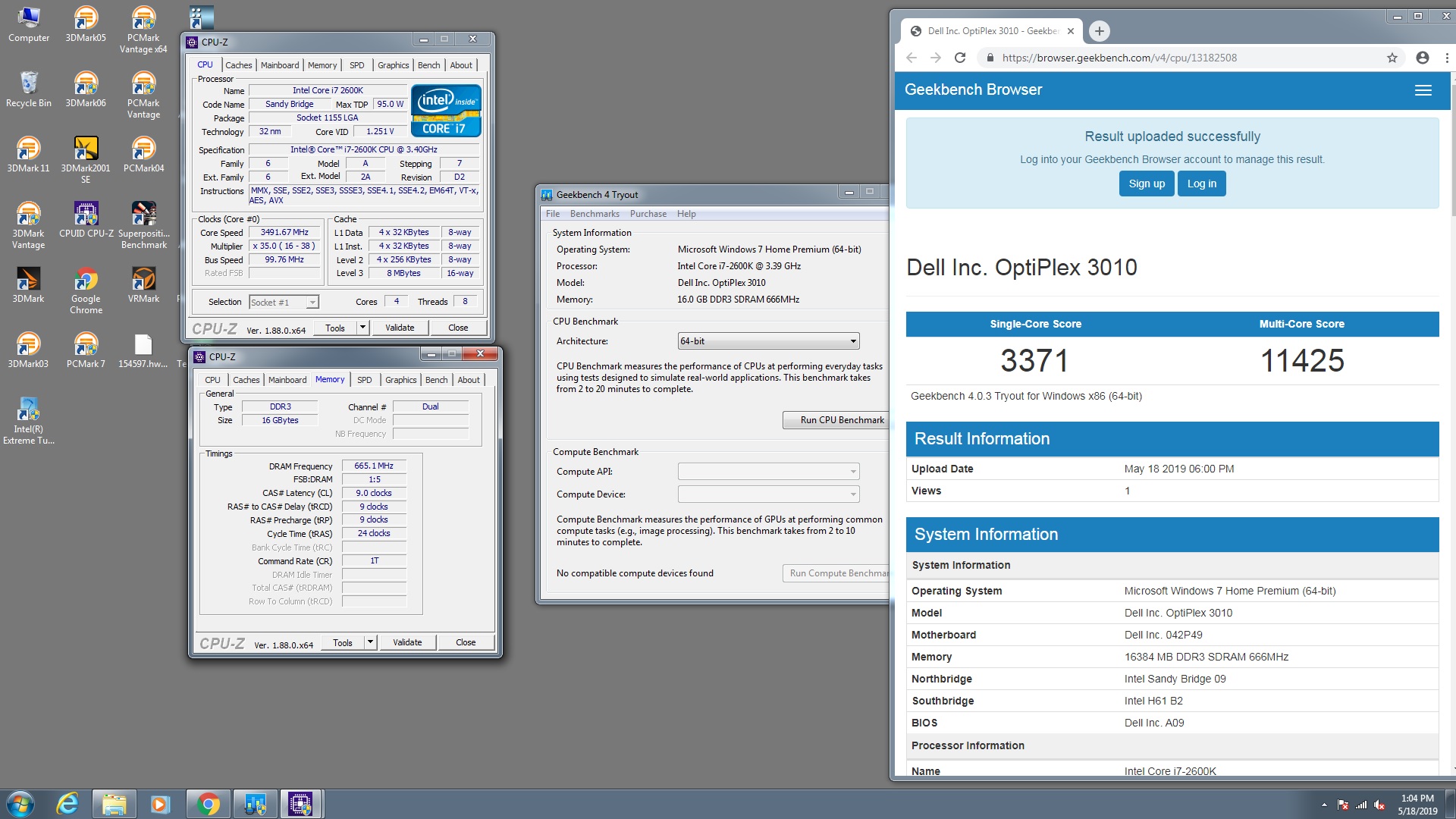Screen dimensions: 1456x819
Task: Launch Intel Extreme Tuning desktop shortcut
Action: tap(28, 421)
